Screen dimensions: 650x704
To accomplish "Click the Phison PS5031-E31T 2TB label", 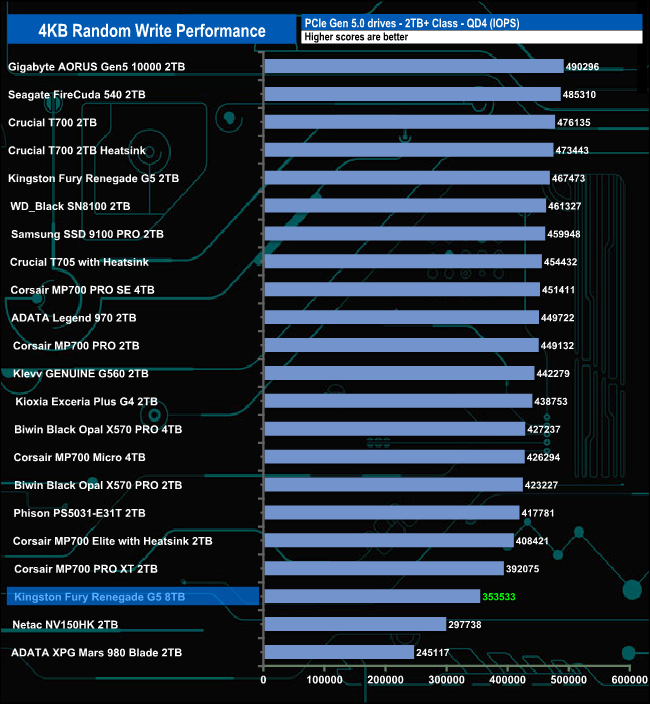I will point(79,513).
